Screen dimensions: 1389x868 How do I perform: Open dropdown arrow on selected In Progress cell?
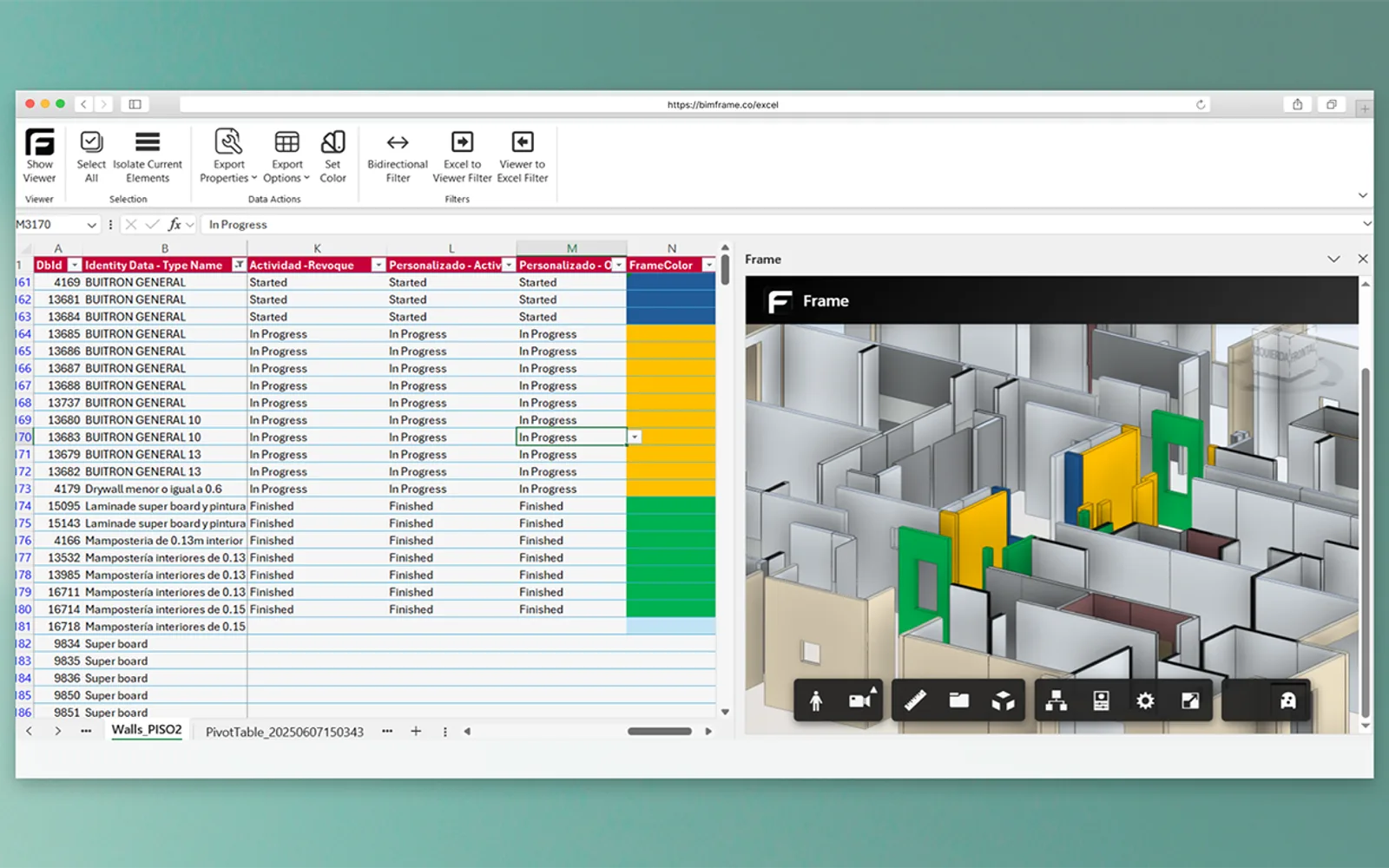click(635, 437)
